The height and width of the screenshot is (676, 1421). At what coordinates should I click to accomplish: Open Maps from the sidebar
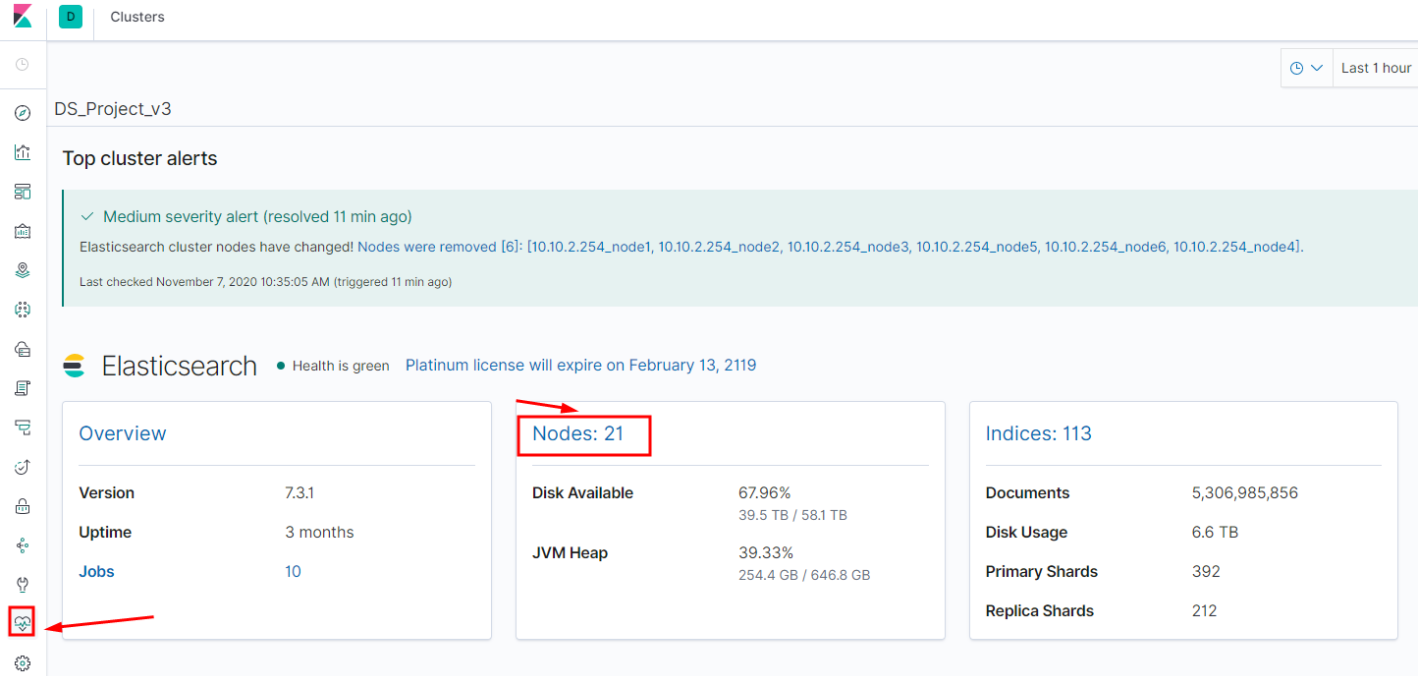pyautogui.click(x=22, y=270)
